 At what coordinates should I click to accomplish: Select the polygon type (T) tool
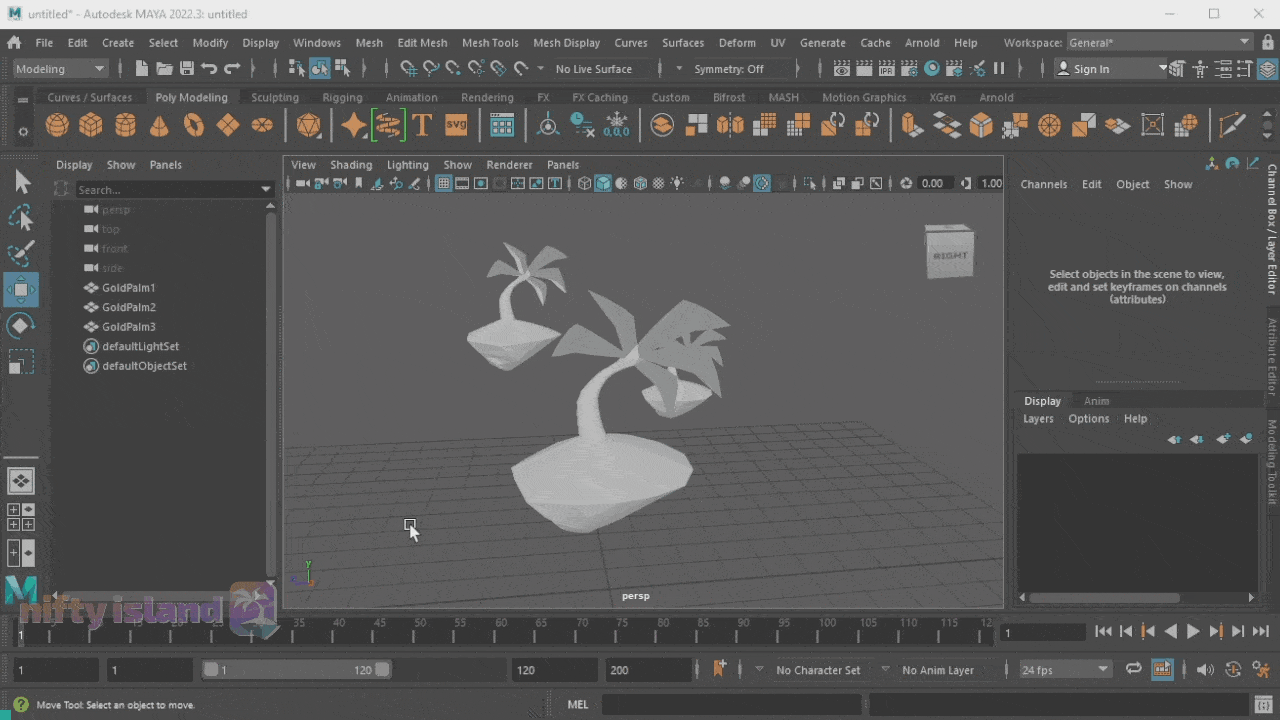[x=422, y=125]
